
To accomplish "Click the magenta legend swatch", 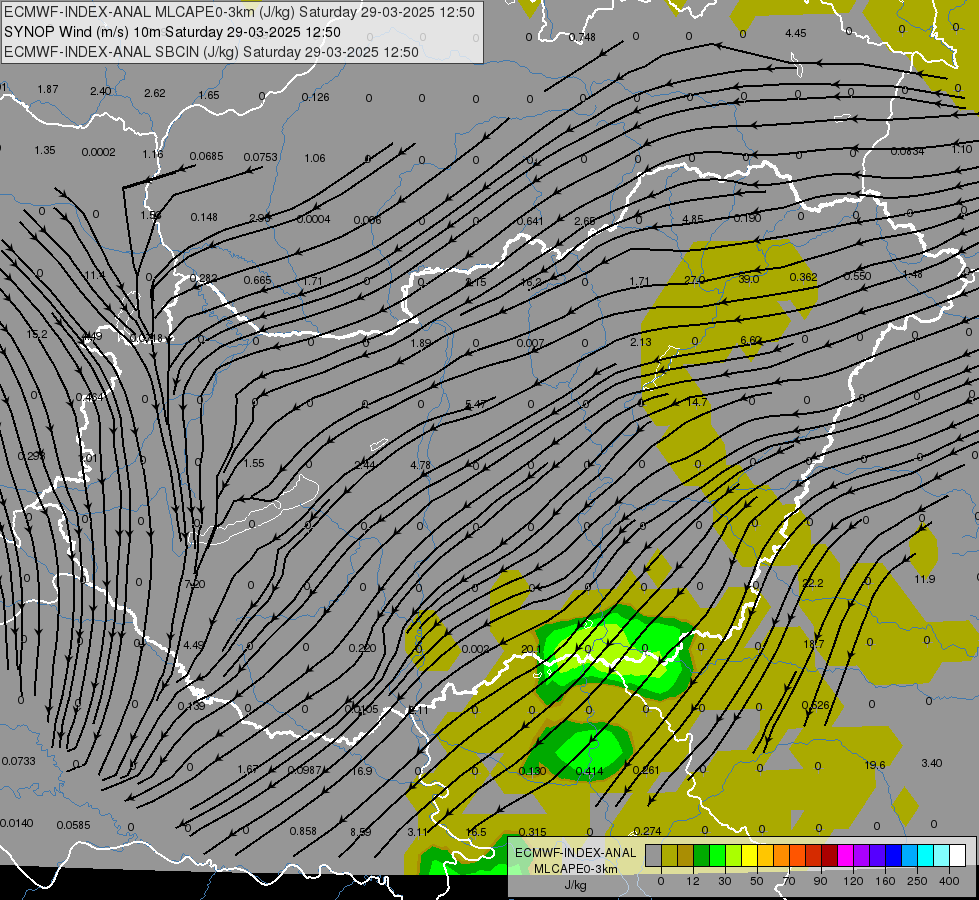I will tap(845, 856).
